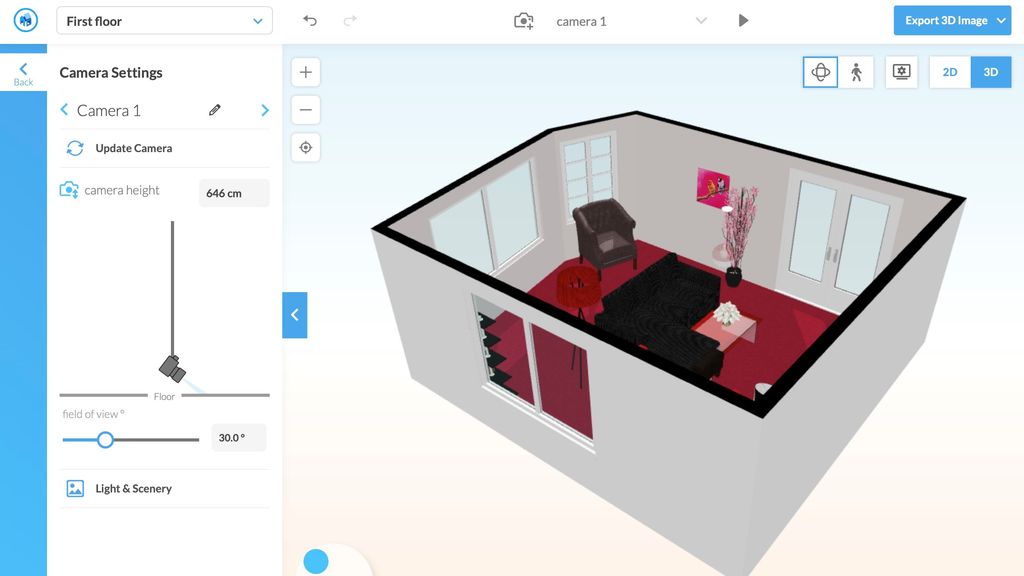Keep 3D view mode selected
This screenshot has height=576, width=1024.
991,71
